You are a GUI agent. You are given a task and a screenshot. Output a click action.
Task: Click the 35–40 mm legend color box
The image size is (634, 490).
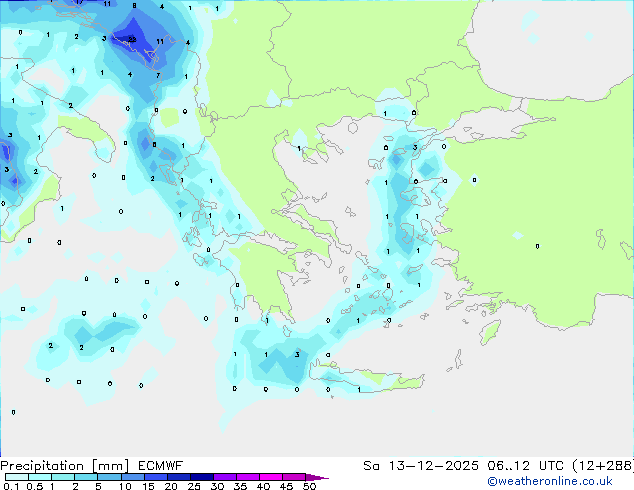[x=247, y=477]
